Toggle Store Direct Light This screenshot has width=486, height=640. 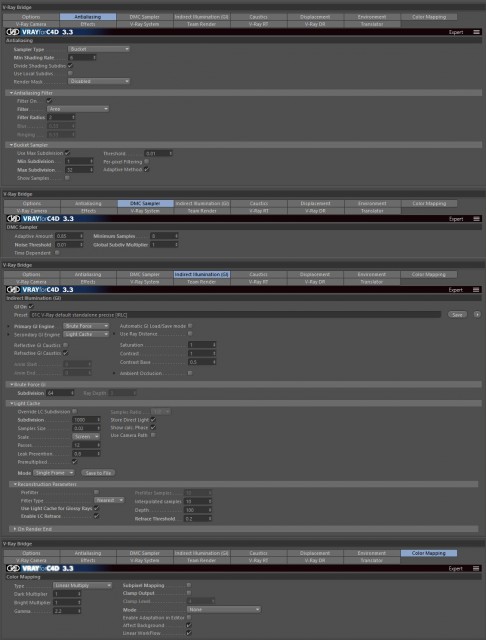(153, 420)
